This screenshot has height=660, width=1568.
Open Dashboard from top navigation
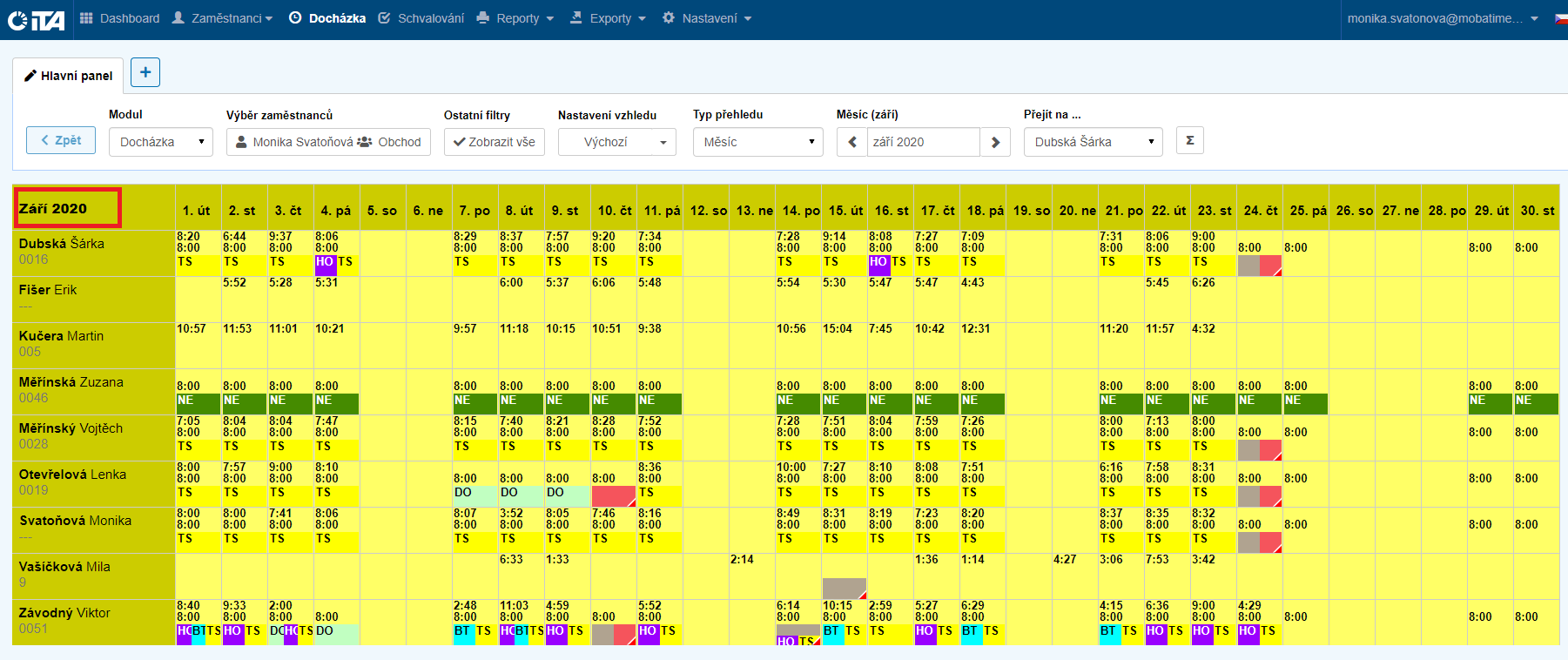[120, 18]
